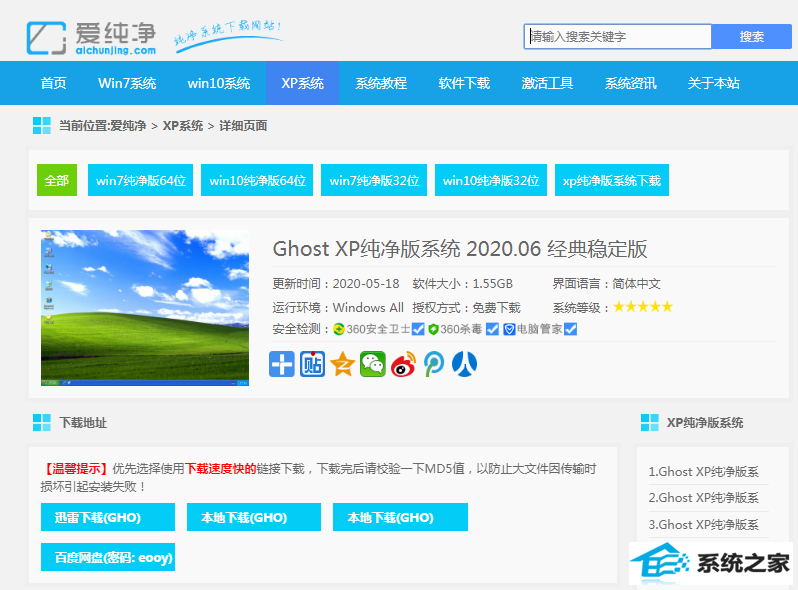Share to Renren icon

point(464,364)
